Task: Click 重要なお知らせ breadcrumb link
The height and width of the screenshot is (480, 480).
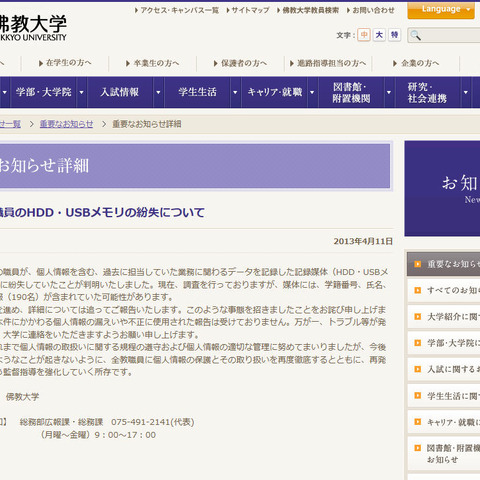Action: (x=66, y=124)
